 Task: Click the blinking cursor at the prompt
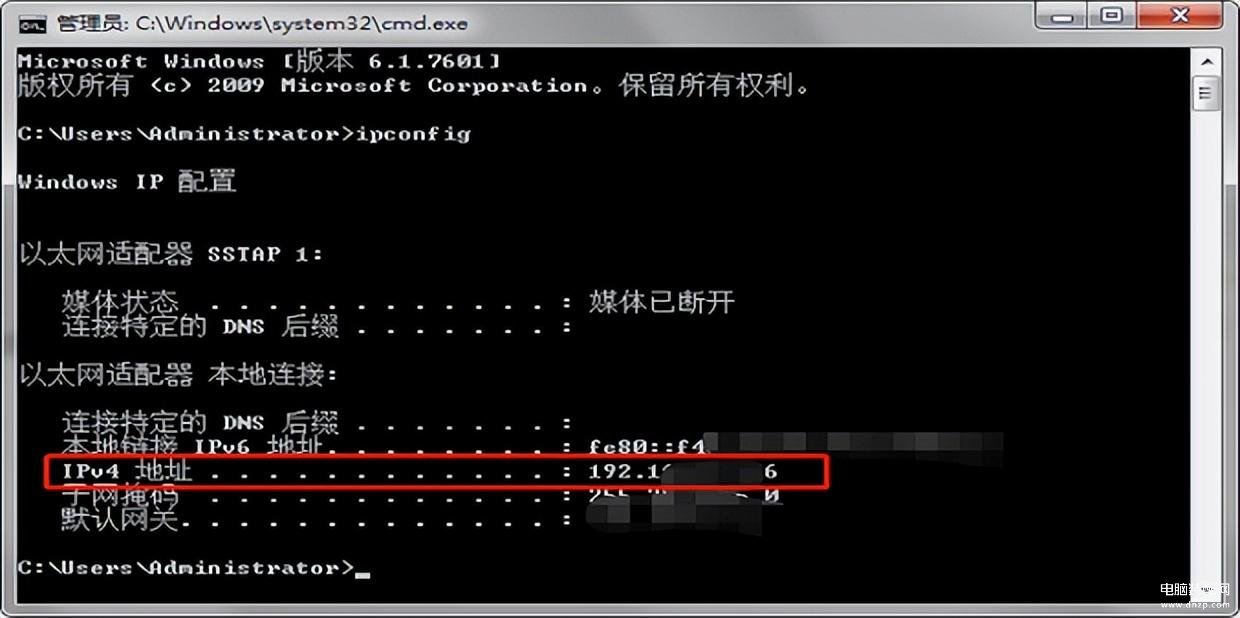pyautogui.click(x=363, y=573)
